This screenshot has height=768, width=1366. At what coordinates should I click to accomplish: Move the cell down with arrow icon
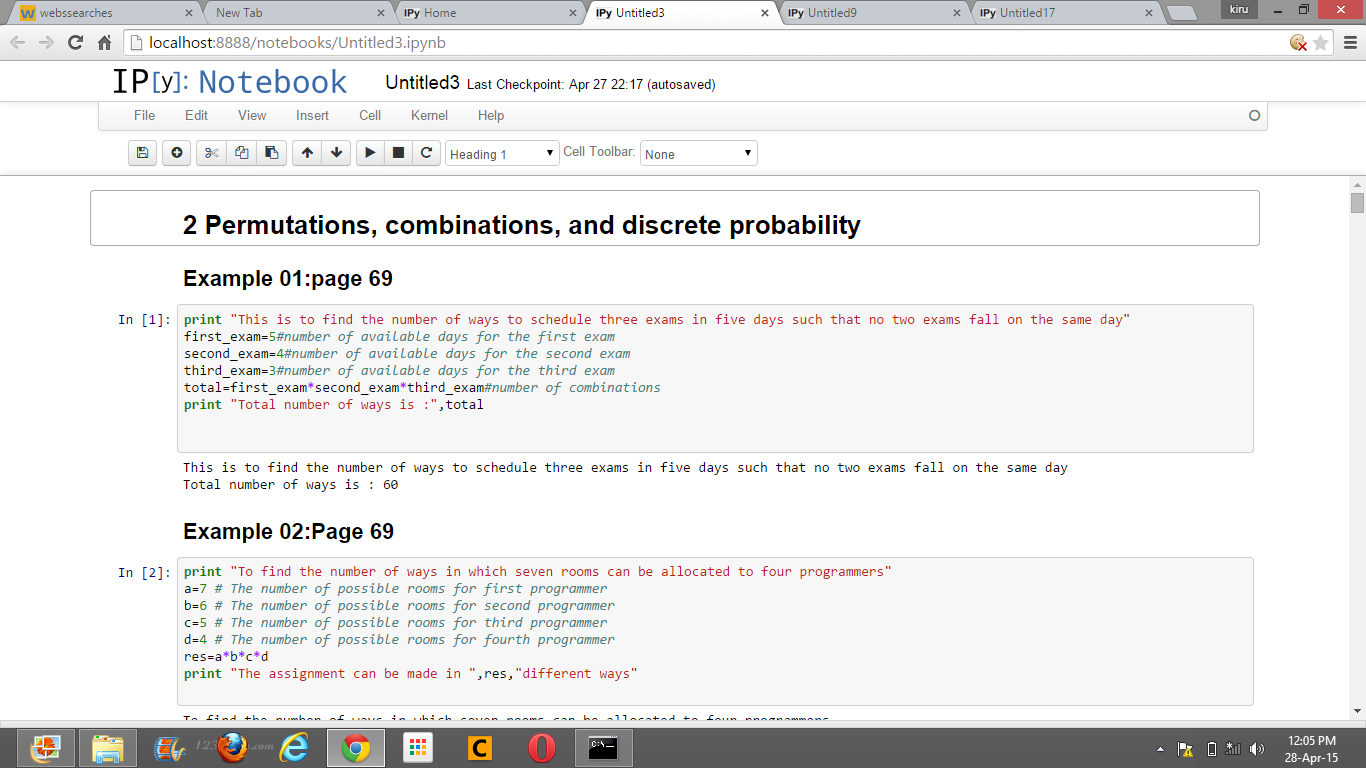pyautogui.click(x=336, y=153)
